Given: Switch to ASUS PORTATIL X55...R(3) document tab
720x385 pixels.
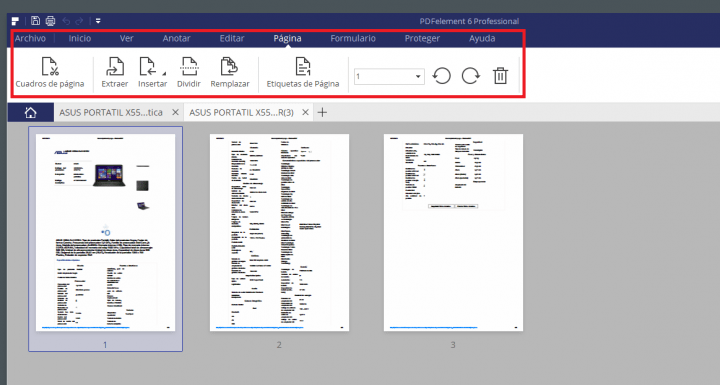Looking at the screenshot, I should pyautogui.click(x=242, y=113).
